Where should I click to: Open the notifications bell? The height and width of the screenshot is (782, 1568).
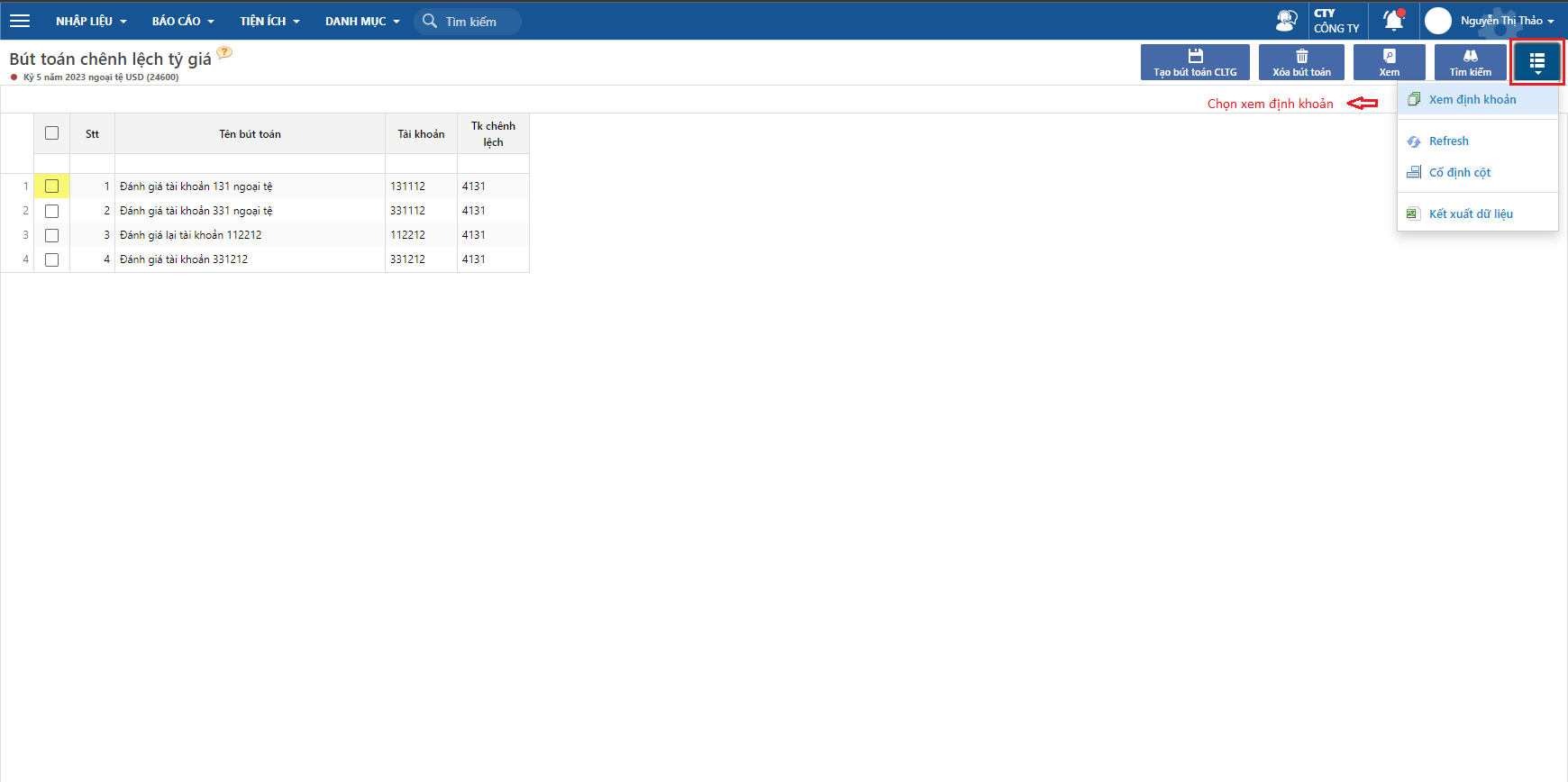[x=1393, y=21]
